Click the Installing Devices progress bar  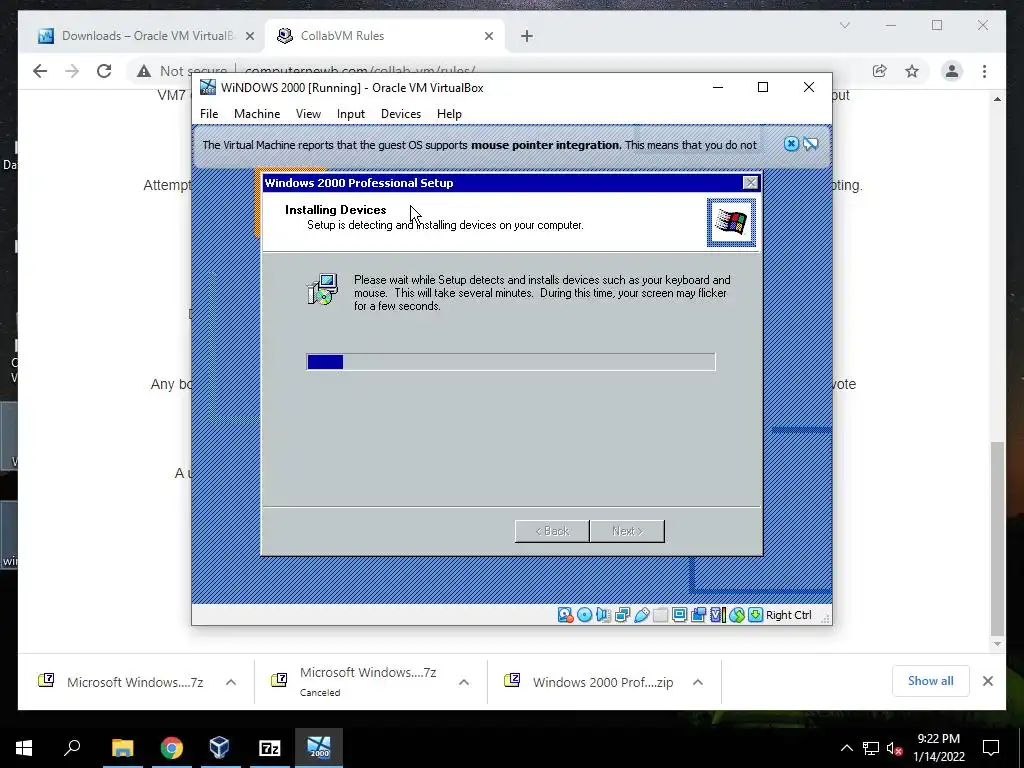(511, 362)
